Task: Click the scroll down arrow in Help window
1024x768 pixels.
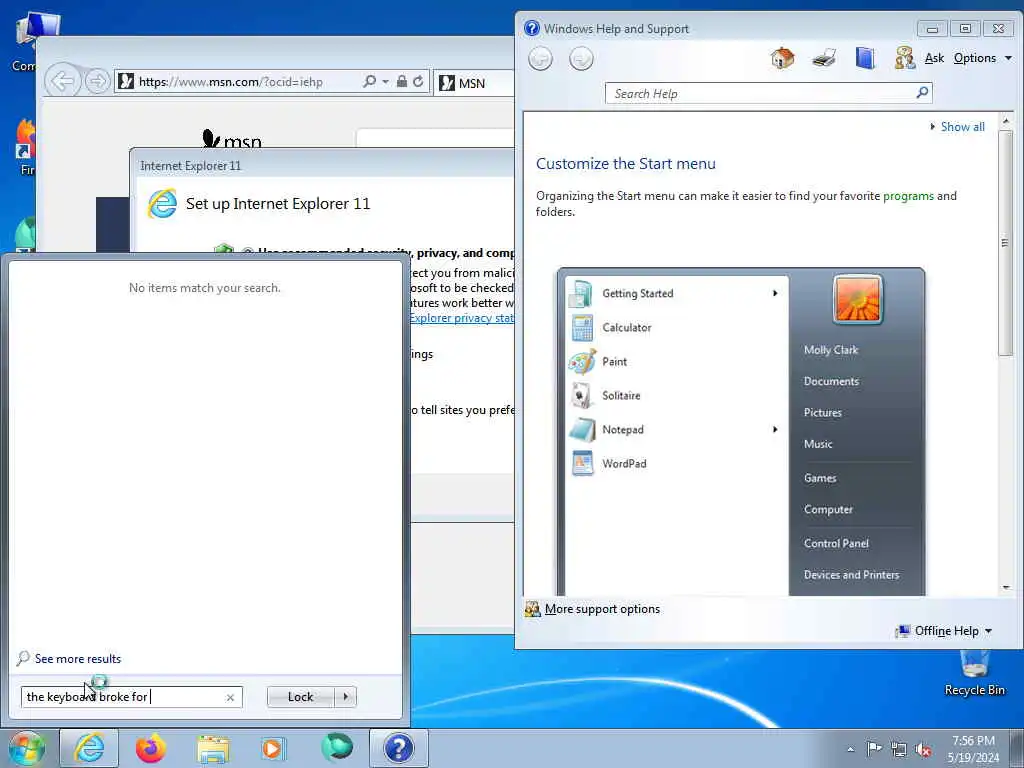Action: (1006, 588)
